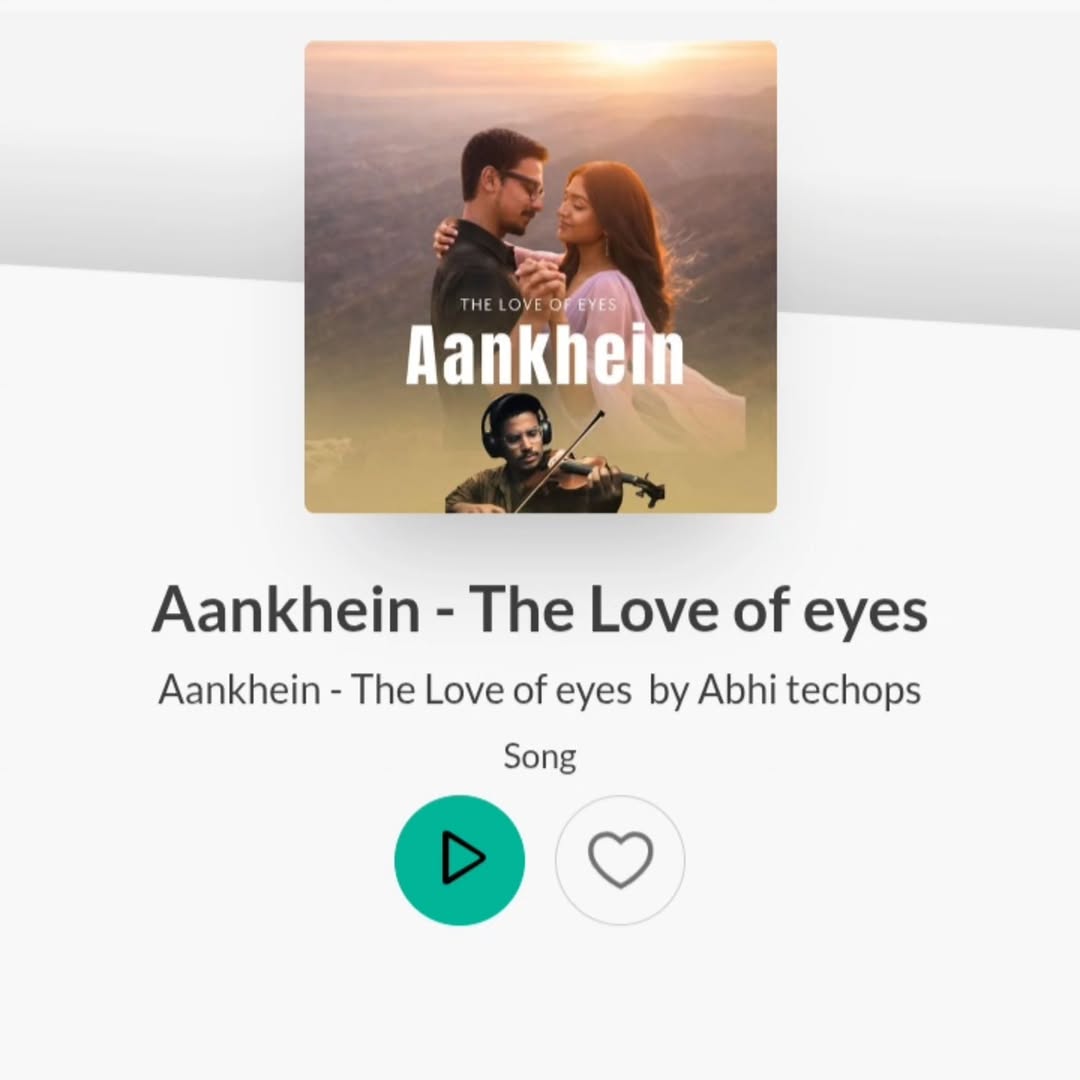Image resolution: width=1080 pixels, height=1080 pixels.
Task: Click the bold Aankhein text on cover
Action: click(x=544, y=355)
